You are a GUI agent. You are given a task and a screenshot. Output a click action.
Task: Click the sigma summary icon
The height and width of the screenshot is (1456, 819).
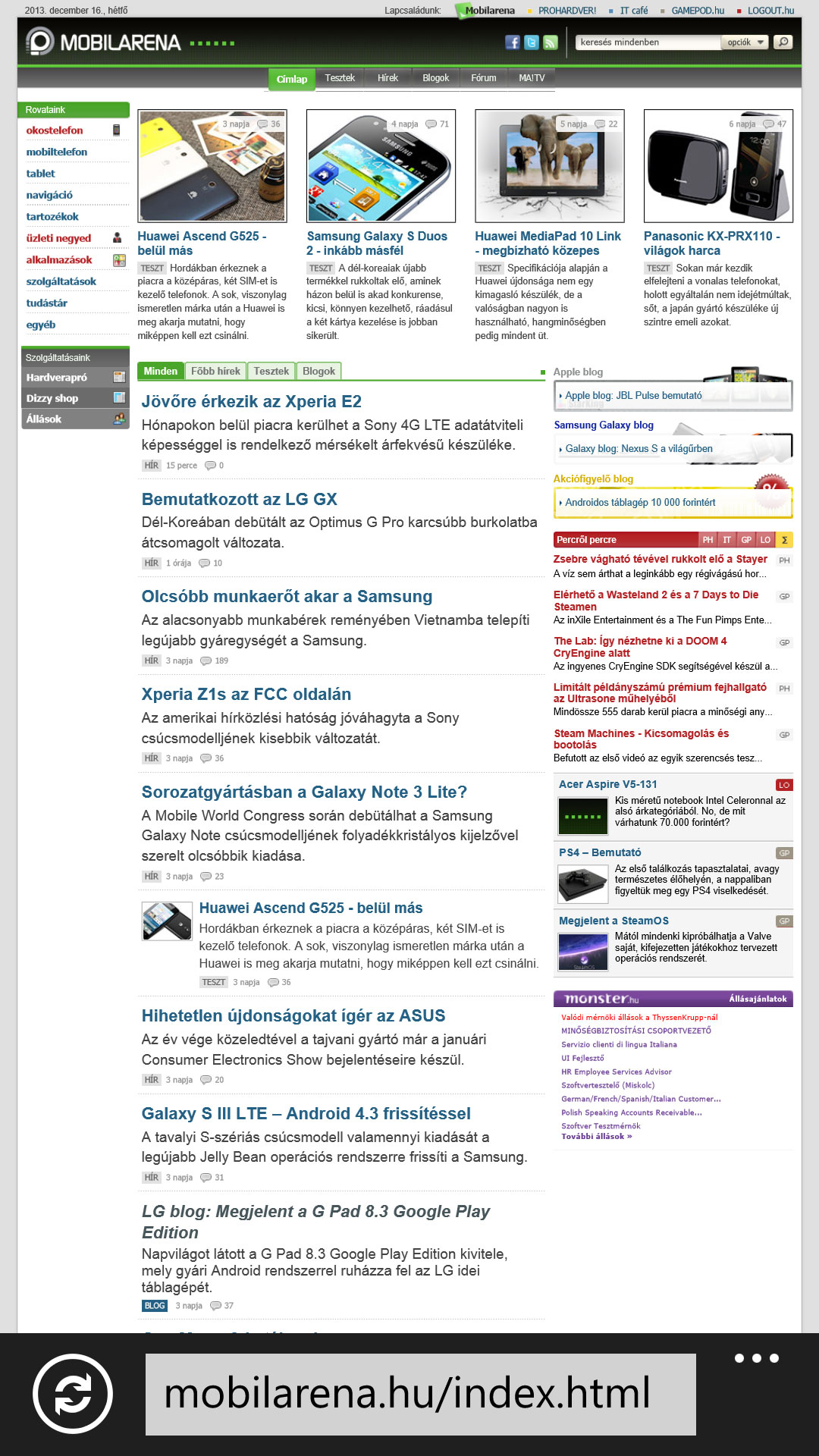click(785, 540)
